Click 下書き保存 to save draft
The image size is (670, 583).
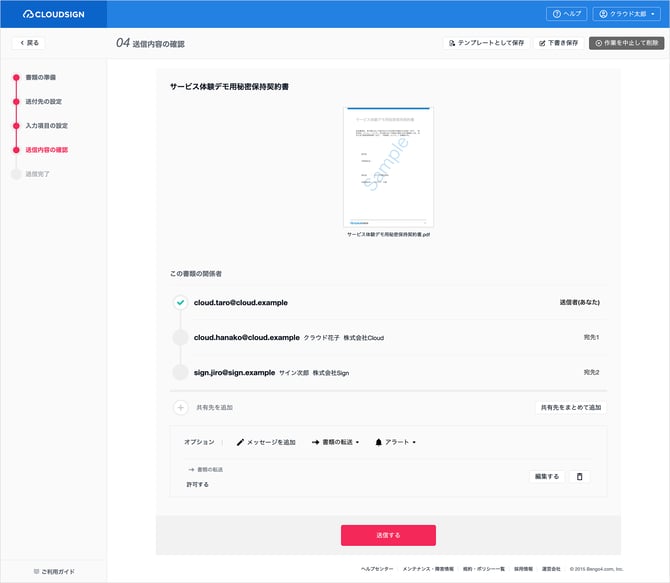557,43
